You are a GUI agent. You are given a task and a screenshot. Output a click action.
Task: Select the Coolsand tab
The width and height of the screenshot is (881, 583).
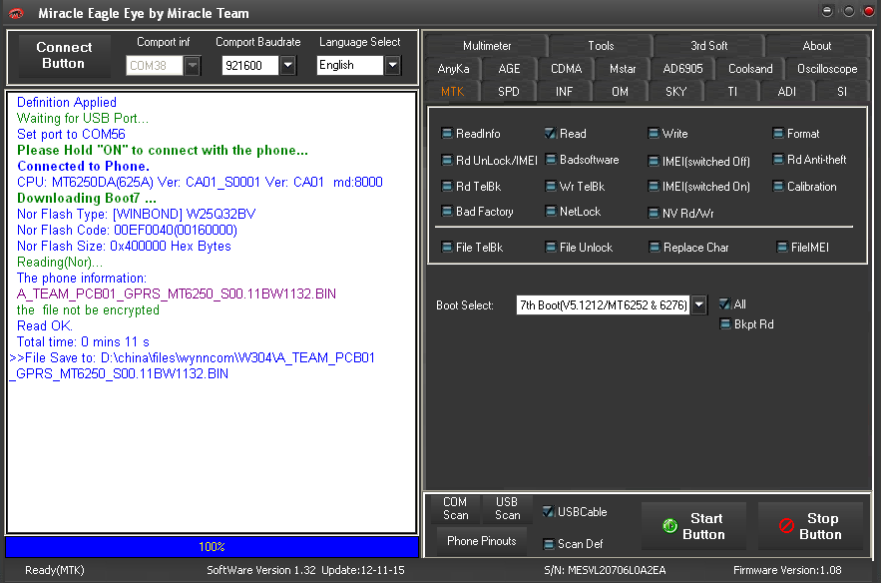[x=750, y=69]
